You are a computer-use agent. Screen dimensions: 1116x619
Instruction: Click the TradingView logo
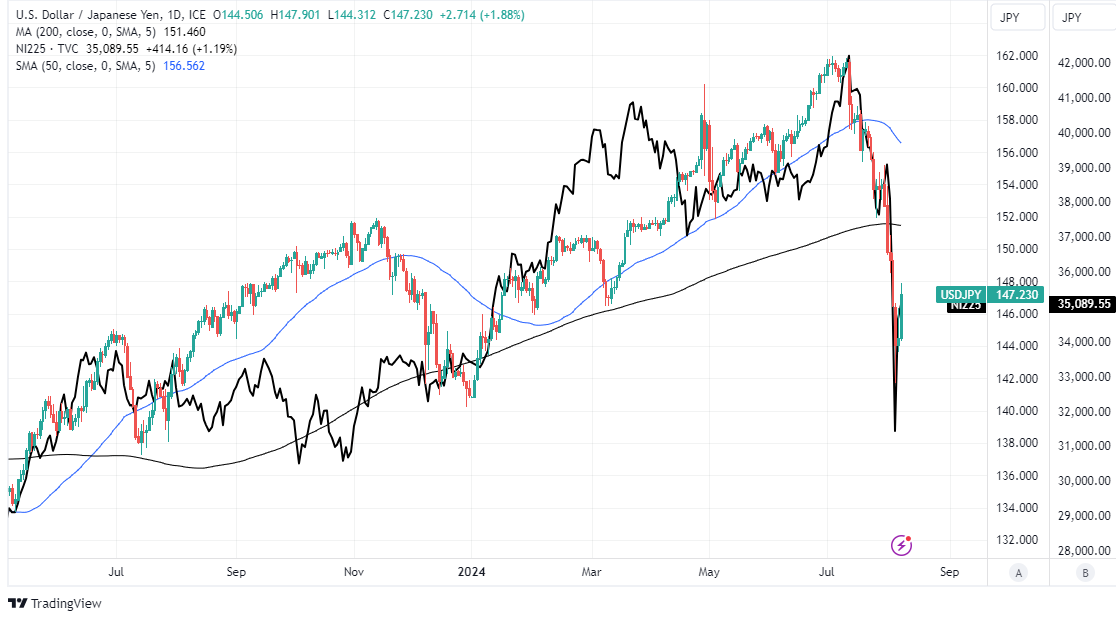point(55,603)
